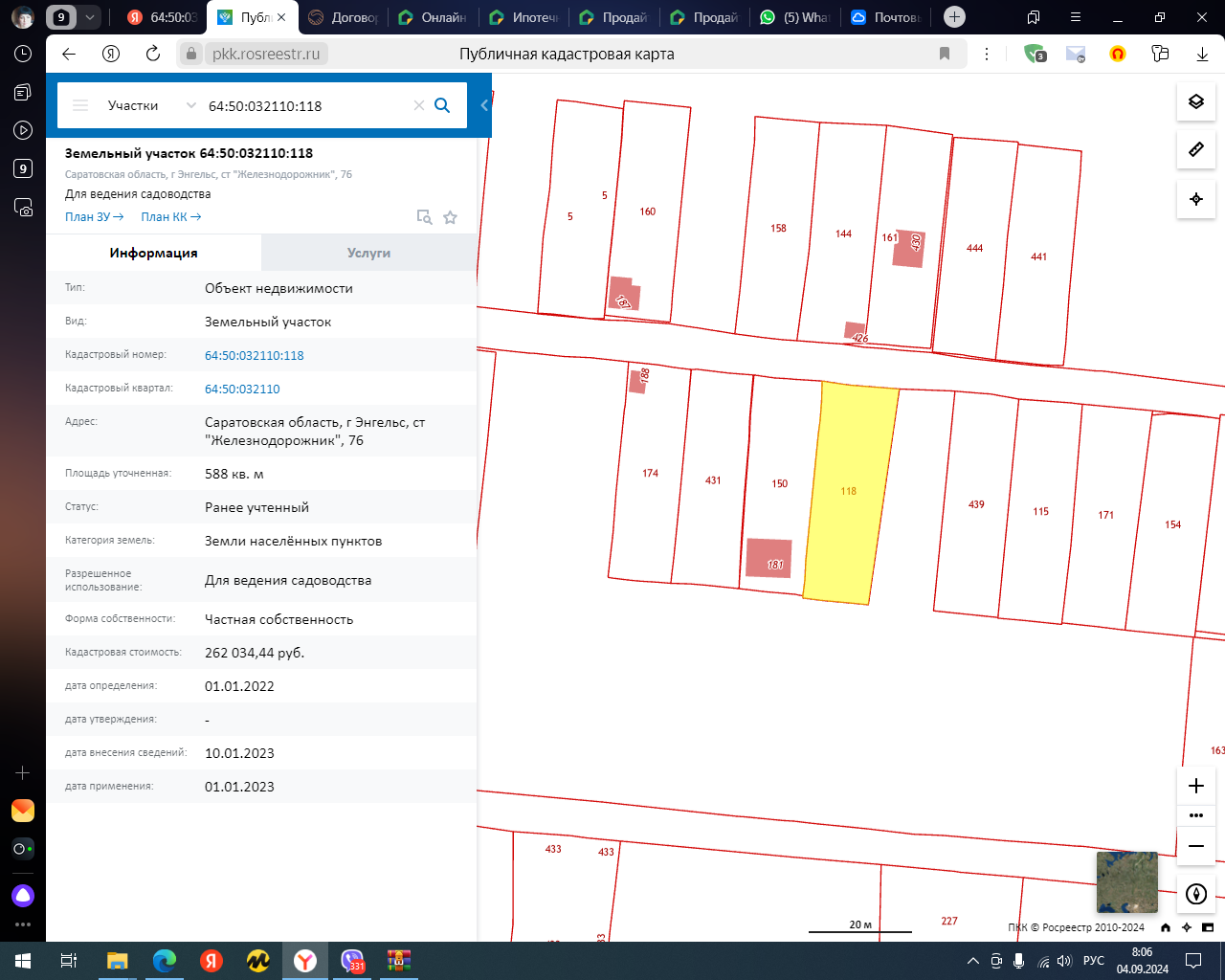Close the Публичная кадастровая карта tab

coord(281,17)
